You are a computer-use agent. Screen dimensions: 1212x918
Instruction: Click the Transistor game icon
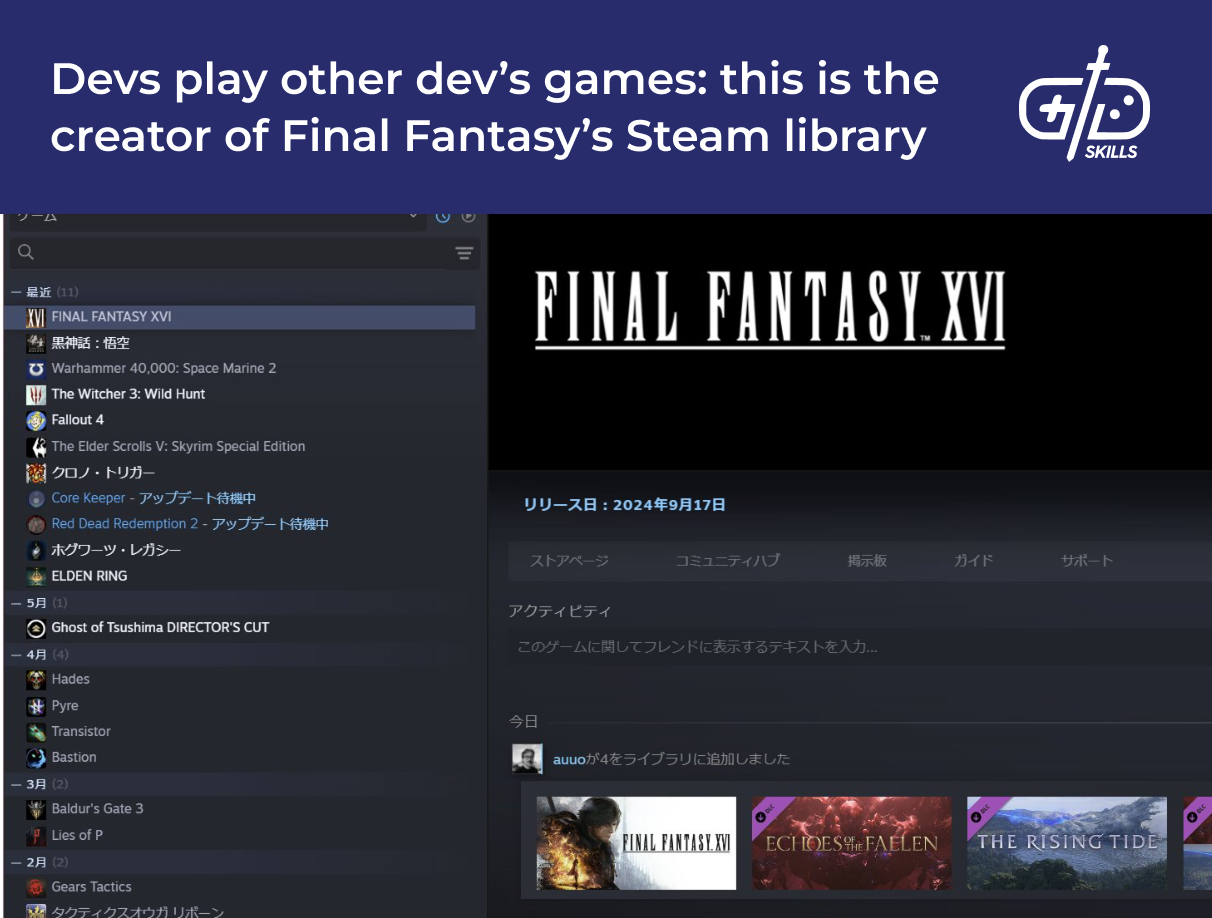coord(36,732)
